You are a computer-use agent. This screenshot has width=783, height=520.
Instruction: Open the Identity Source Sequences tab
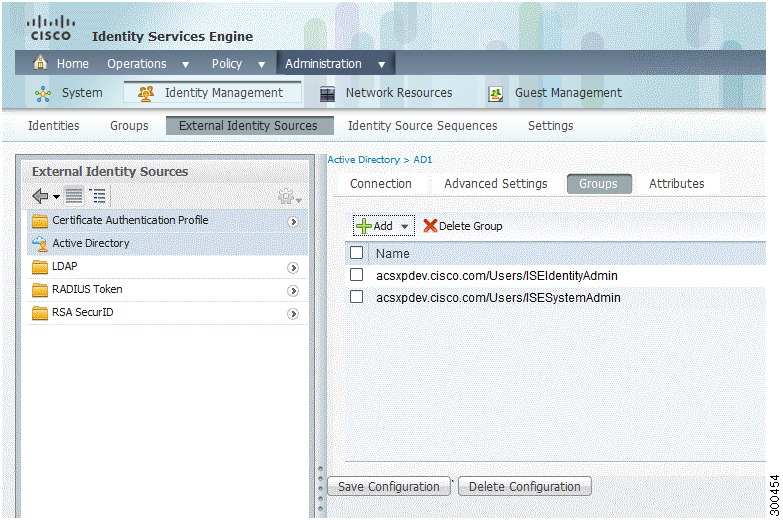[x=422, y=126]
